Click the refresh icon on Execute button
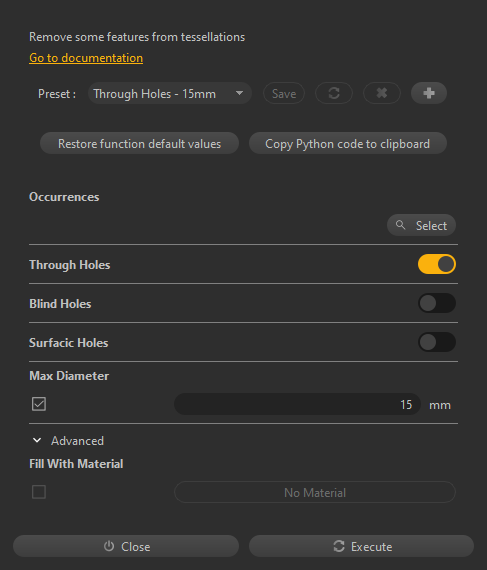Screen dimensions: 487x570 point(339,546)
